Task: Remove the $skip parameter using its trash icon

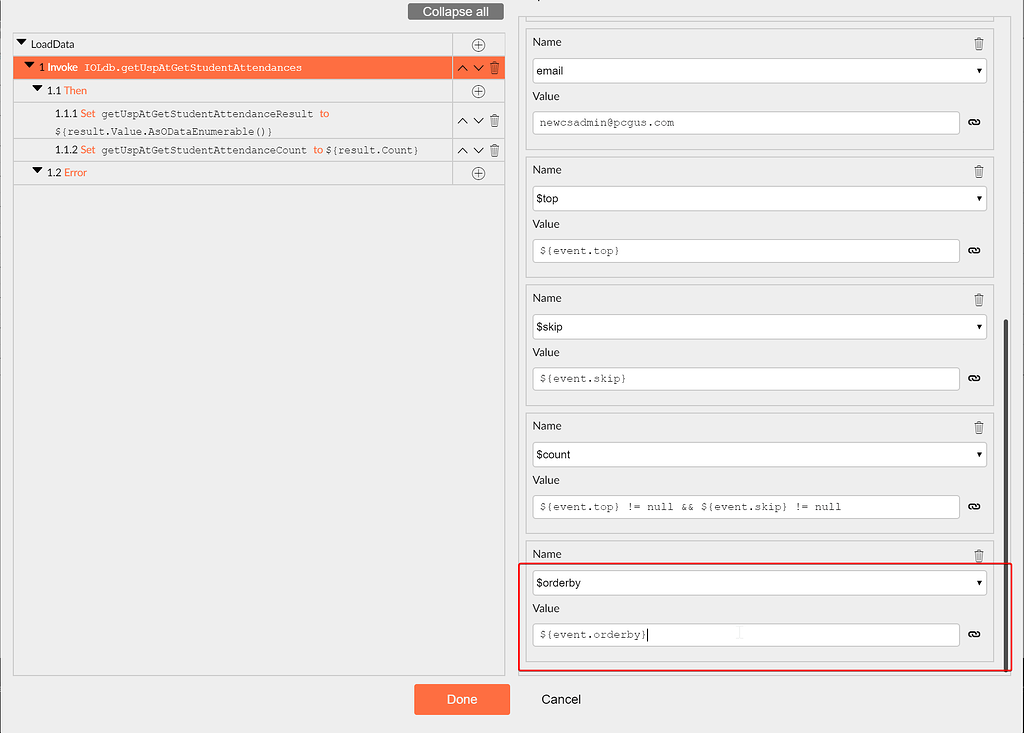Action: pos(978,299)
